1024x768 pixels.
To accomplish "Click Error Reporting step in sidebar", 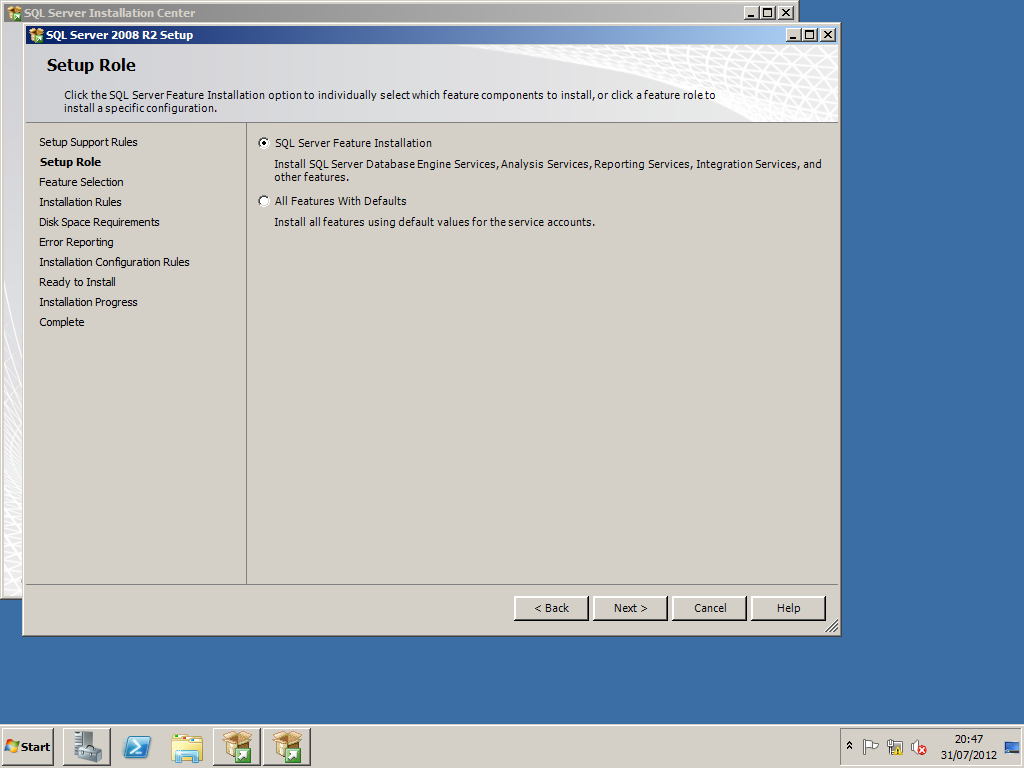I will (x=76, y=242).
